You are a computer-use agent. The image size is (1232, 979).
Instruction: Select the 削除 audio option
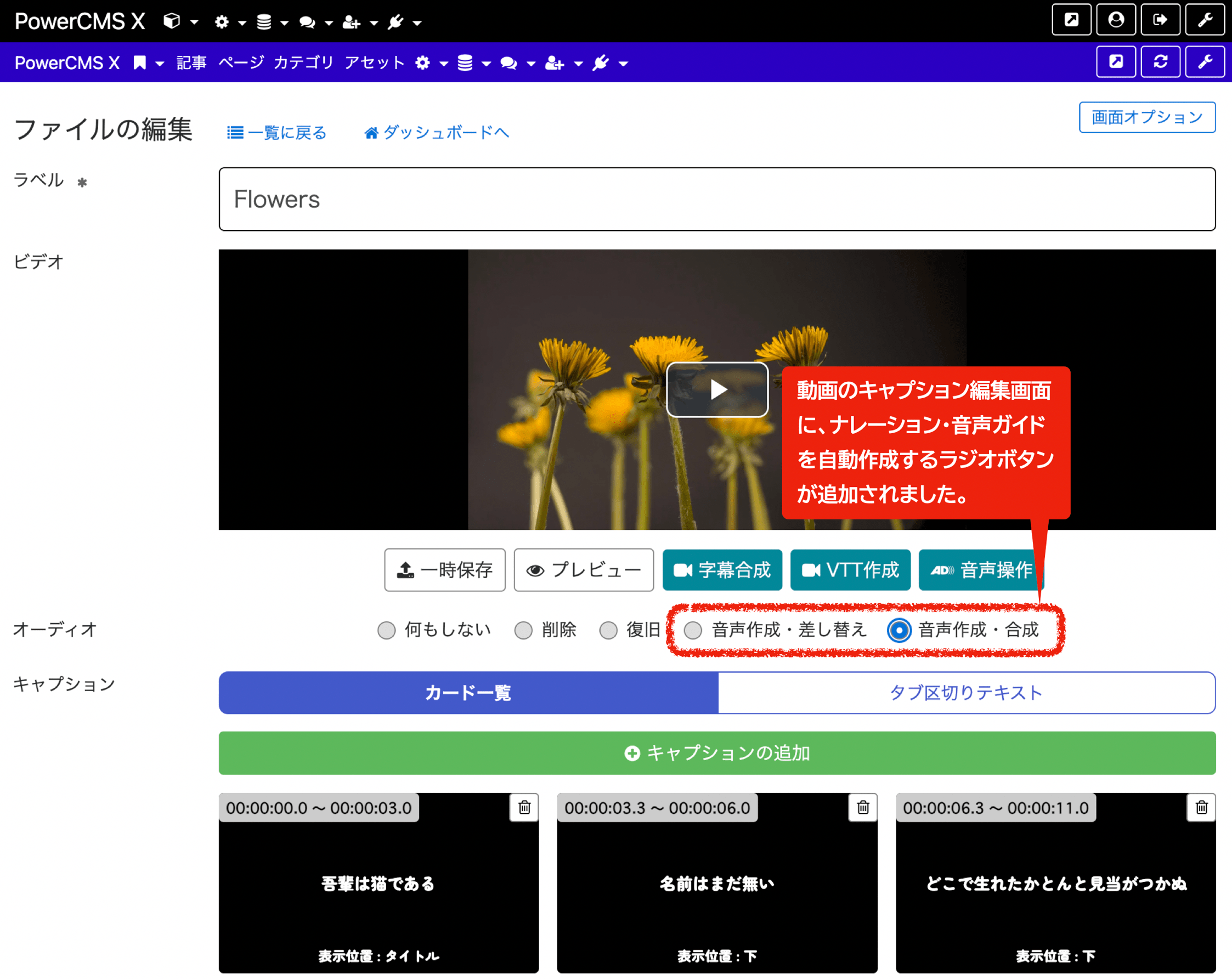tap(523, 630)
